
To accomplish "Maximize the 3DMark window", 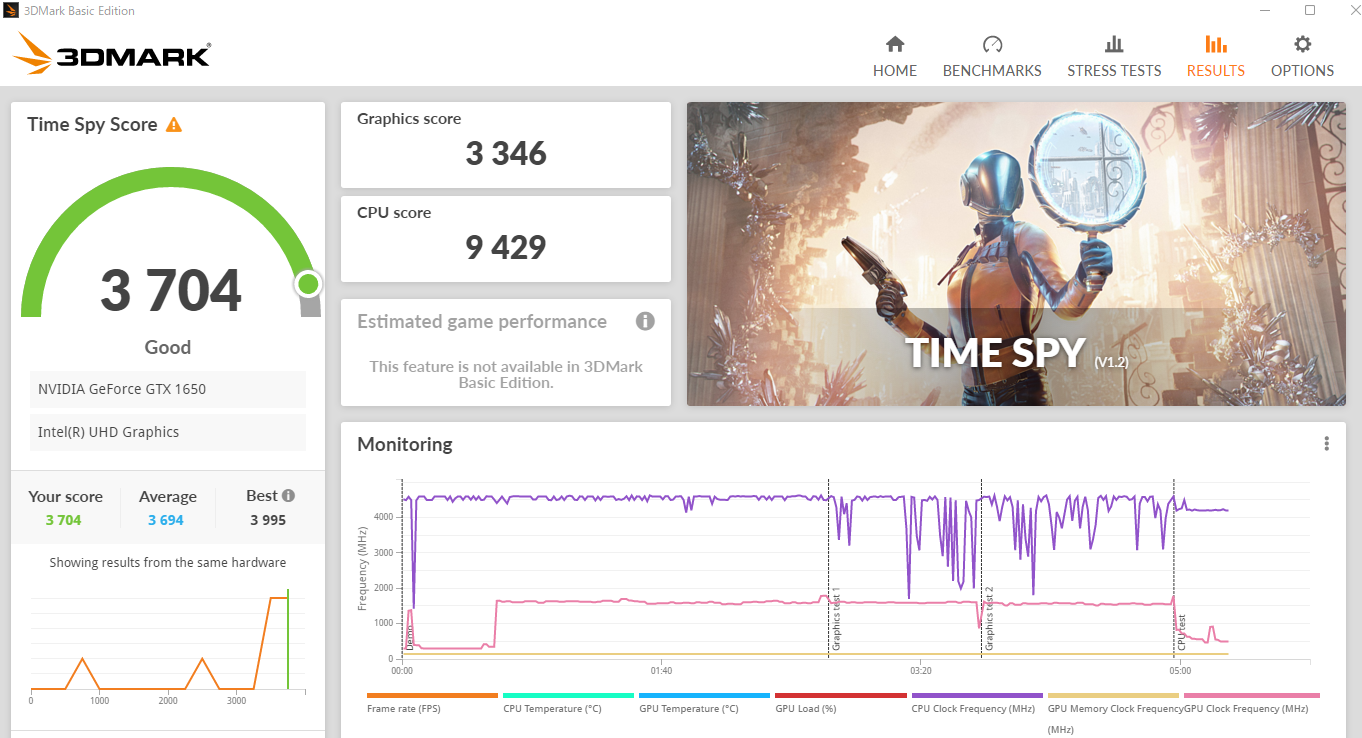I will click(x=1310, y=10).
